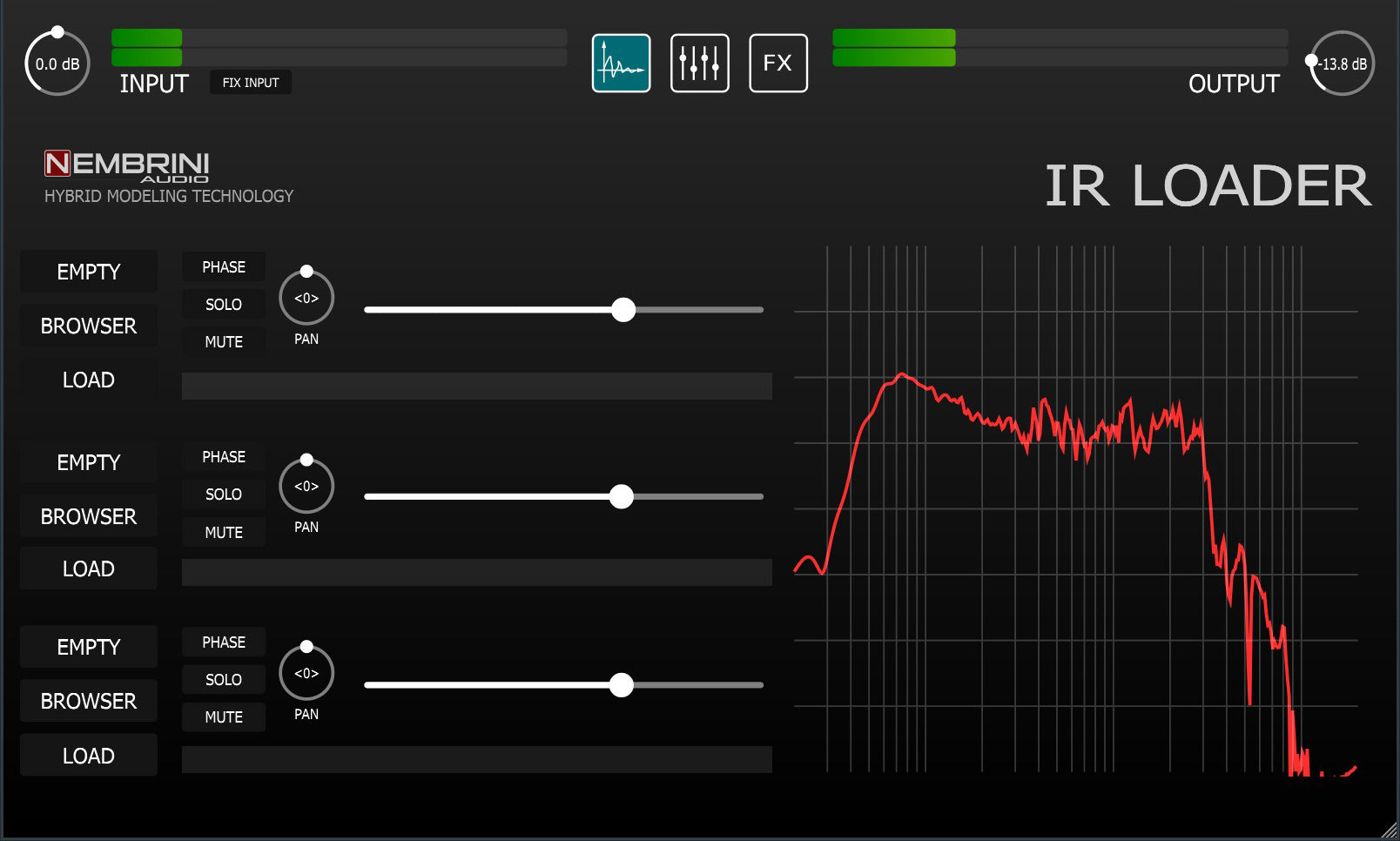The image size is (1400, 841).
Task: Open BROWSER for the second IR slot
Action: click(89, 516)
